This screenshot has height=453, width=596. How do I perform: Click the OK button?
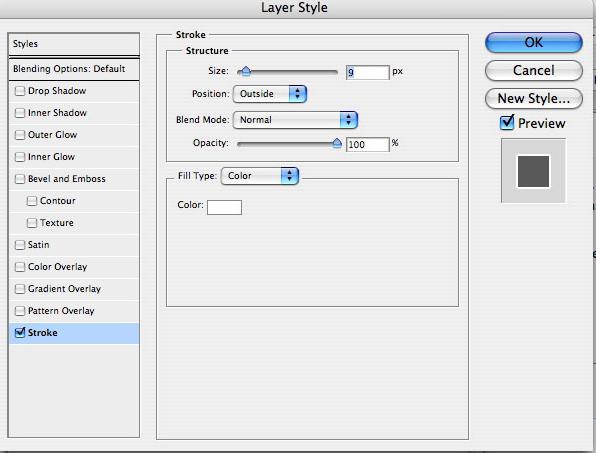[x=534, y=43]
